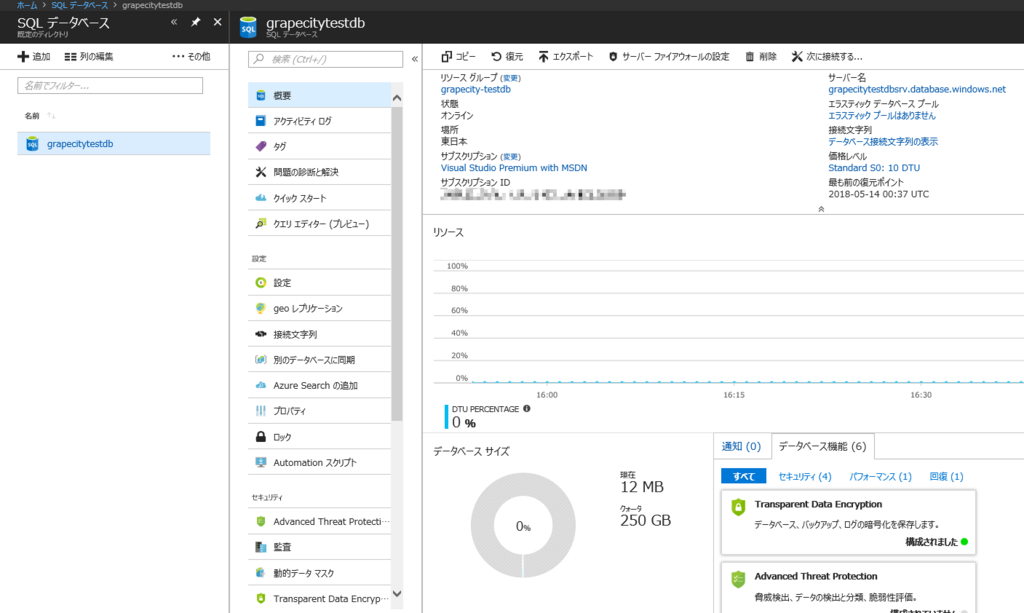The height and width of the screenshot is (613, 1024).
Task: Collapse the essentials section with the up chevron
Action: [x=821, y=209]
